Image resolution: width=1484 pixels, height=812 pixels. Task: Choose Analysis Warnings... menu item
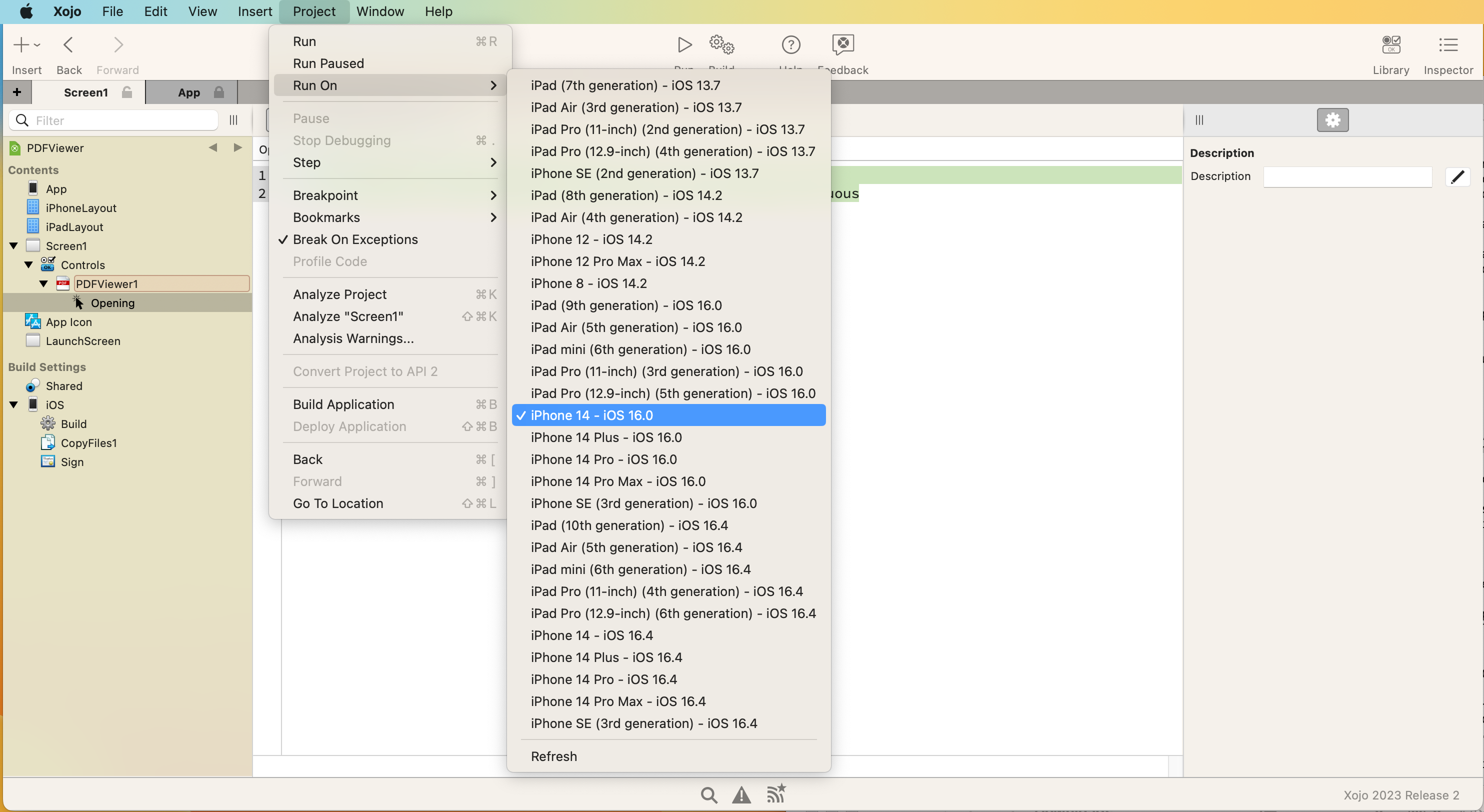click(389, 338)
